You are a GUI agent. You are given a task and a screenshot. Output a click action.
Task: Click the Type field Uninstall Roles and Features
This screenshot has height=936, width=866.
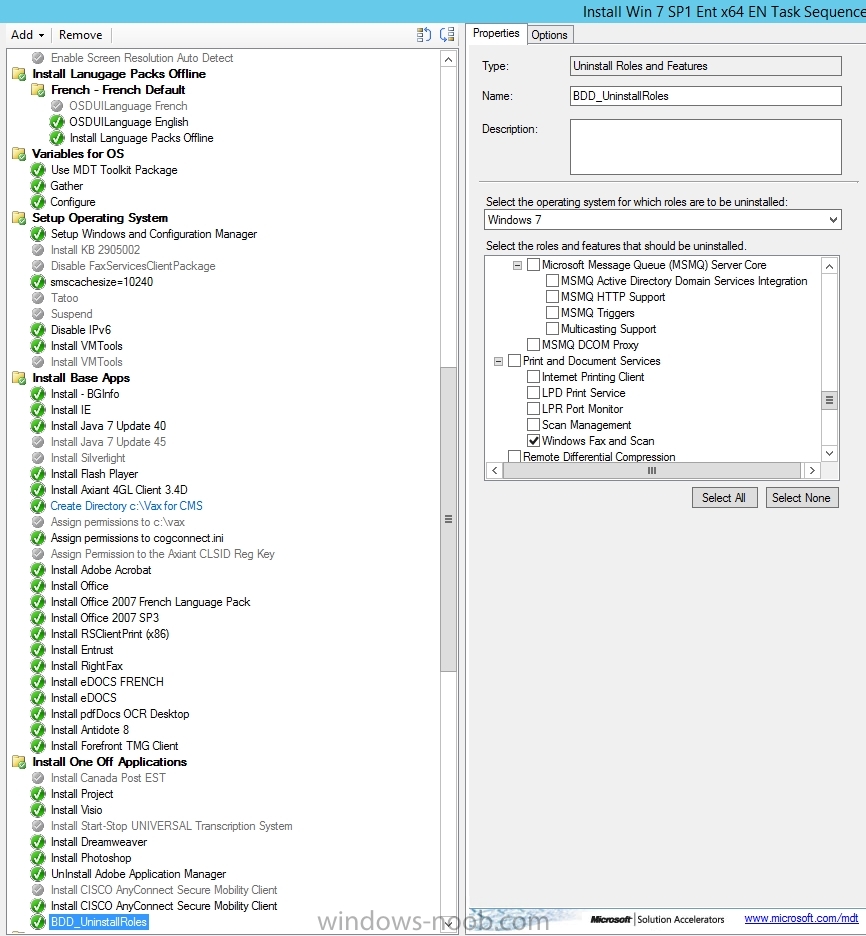[705, 66]
